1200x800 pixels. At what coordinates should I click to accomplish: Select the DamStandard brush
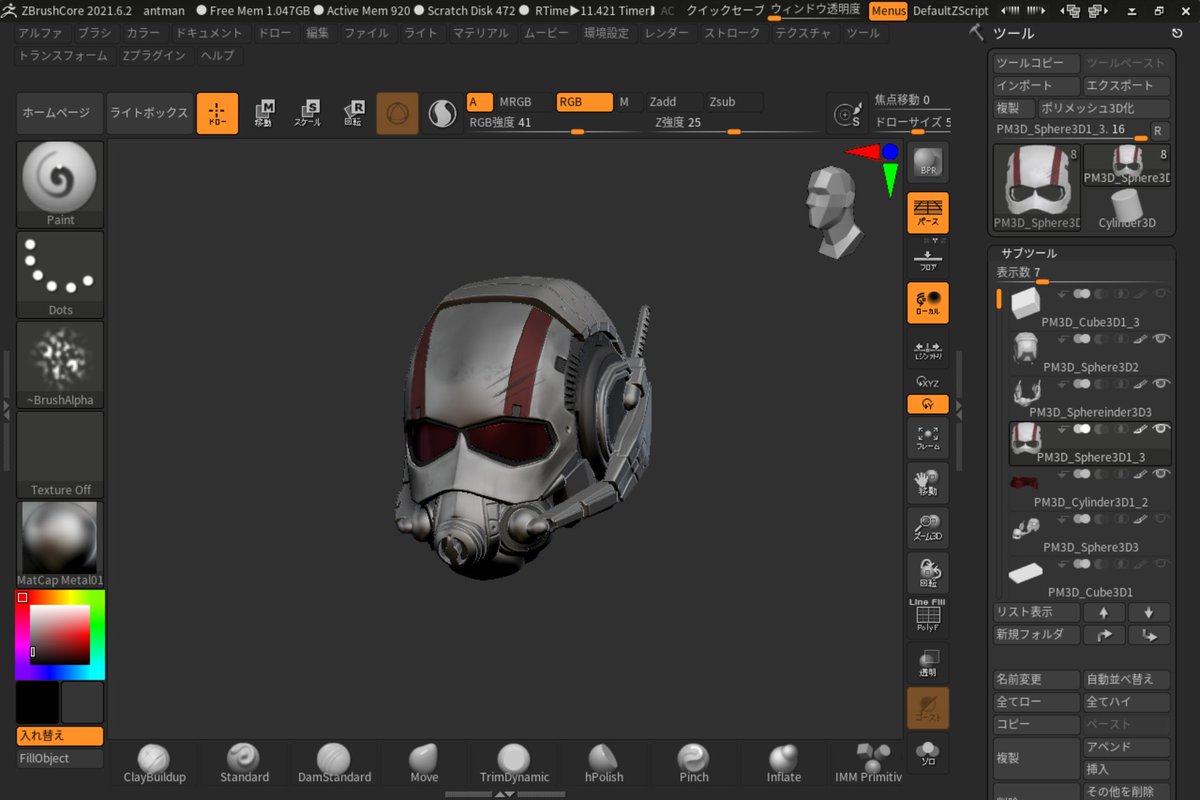click(334, 763)
